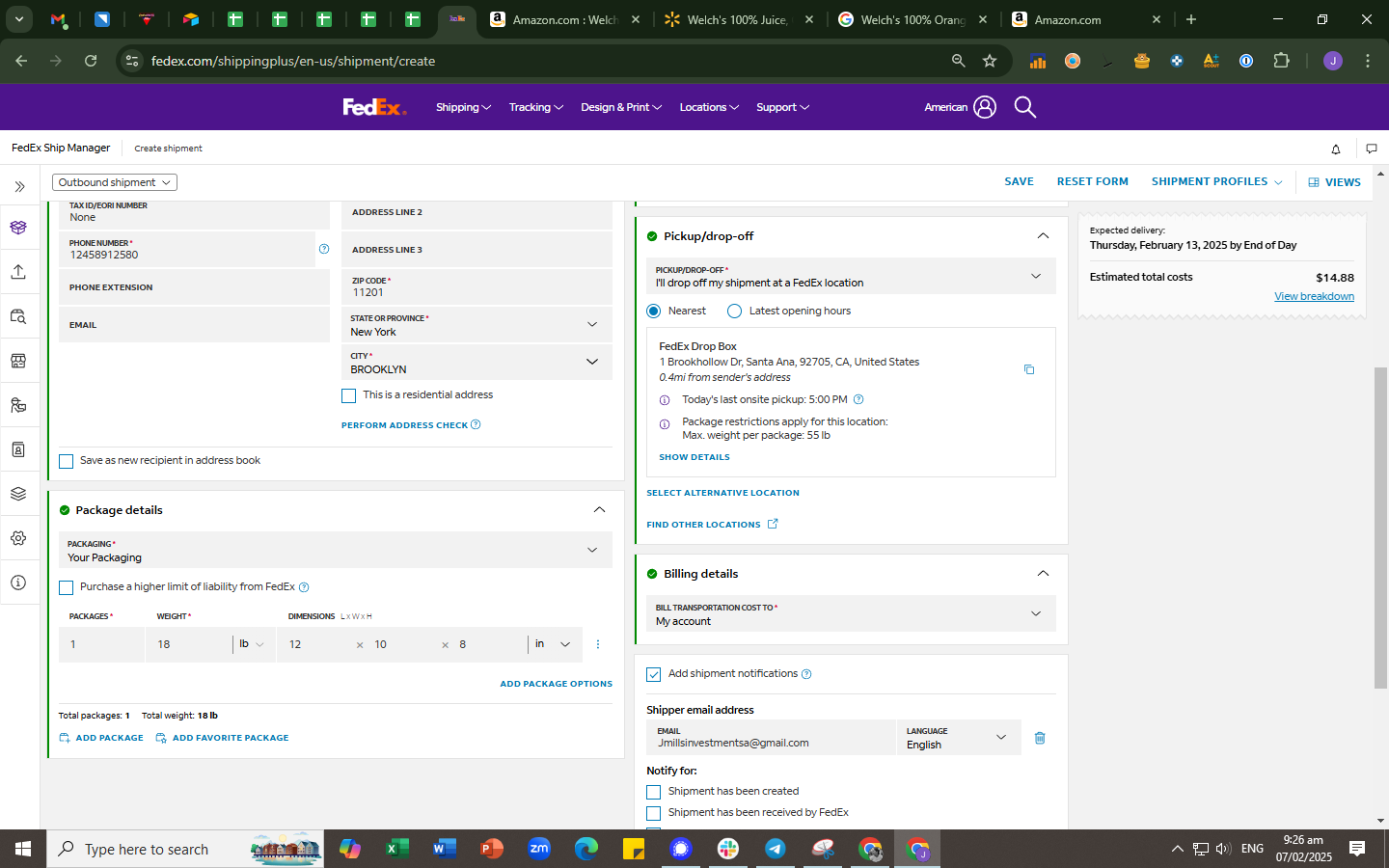1389x868 pixels.
Task: Collapse the Billing details section
Action: pos(1043,574)
